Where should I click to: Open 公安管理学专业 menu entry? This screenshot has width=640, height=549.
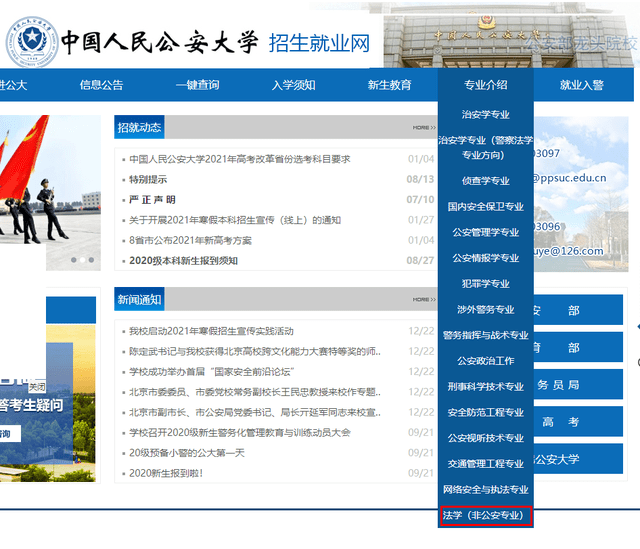pos(486,232)
